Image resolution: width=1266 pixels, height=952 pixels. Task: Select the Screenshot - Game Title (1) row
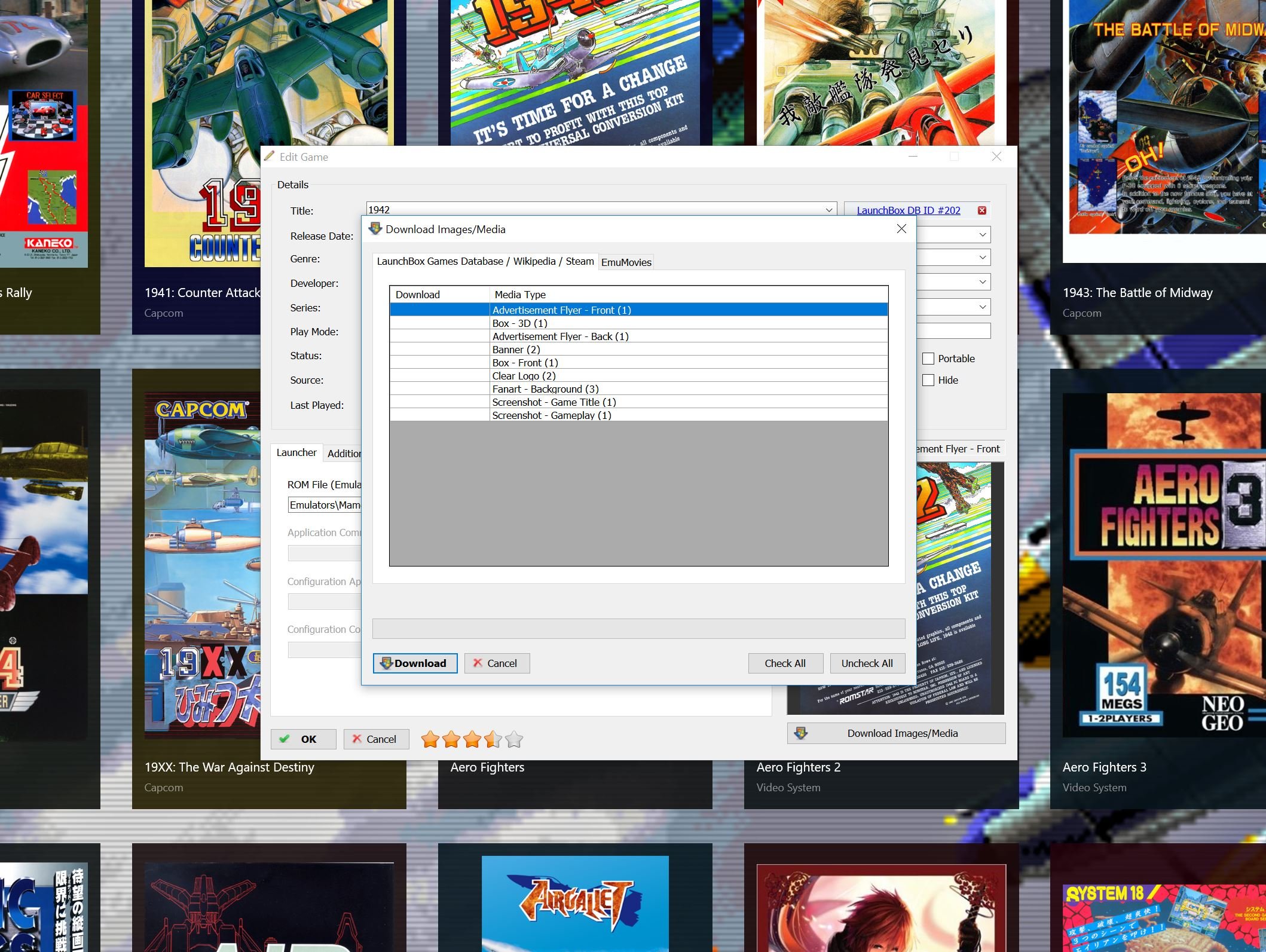pos(638,402)
